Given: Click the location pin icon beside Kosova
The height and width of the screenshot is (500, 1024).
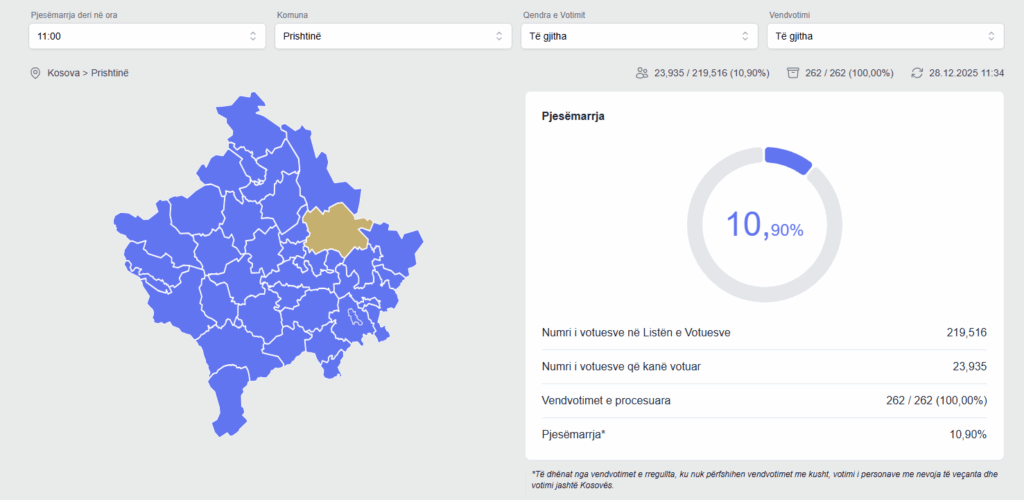Looking at the screenshot, I should 35,73.
